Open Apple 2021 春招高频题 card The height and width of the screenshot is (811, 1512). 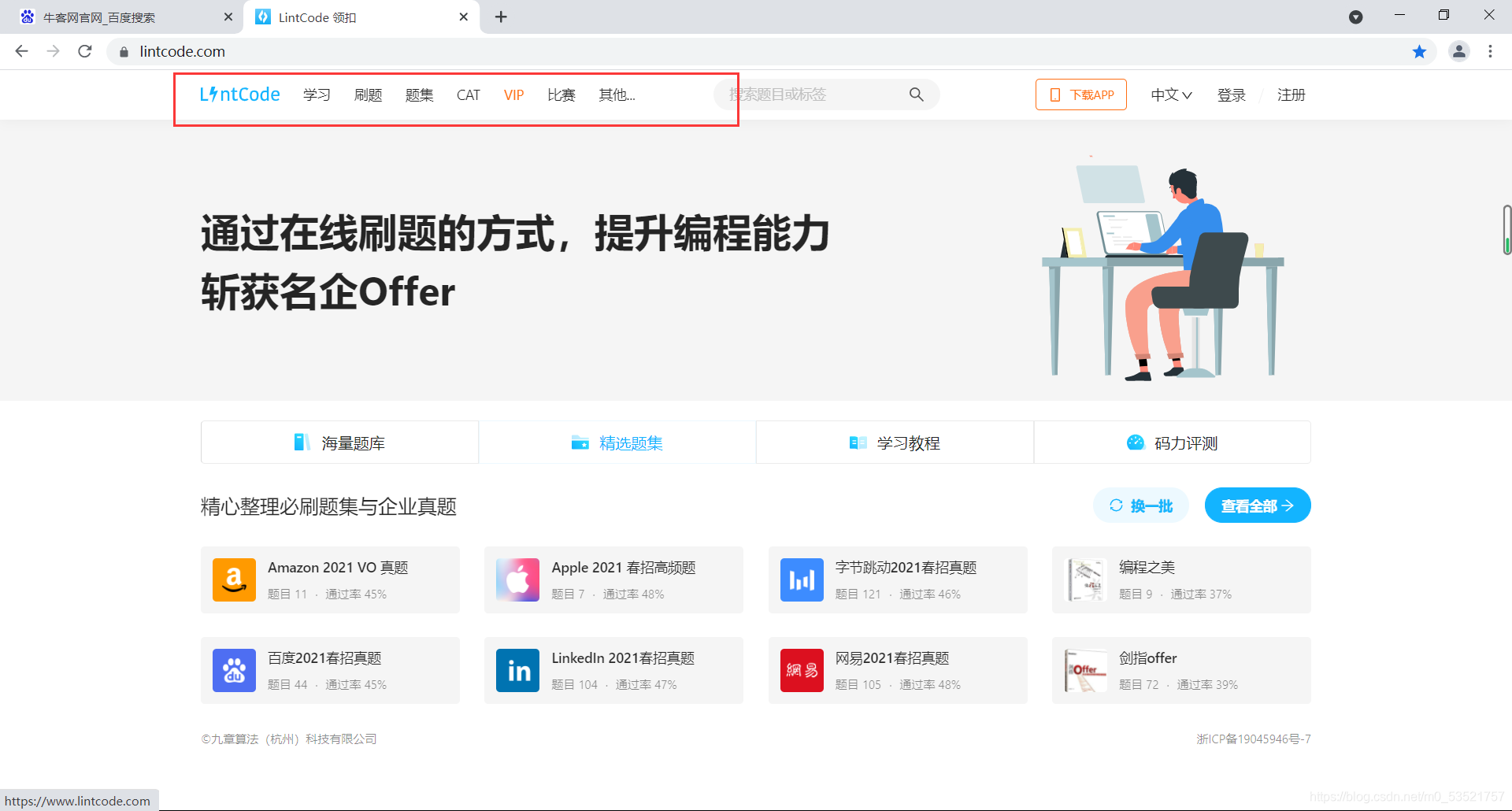613,580
